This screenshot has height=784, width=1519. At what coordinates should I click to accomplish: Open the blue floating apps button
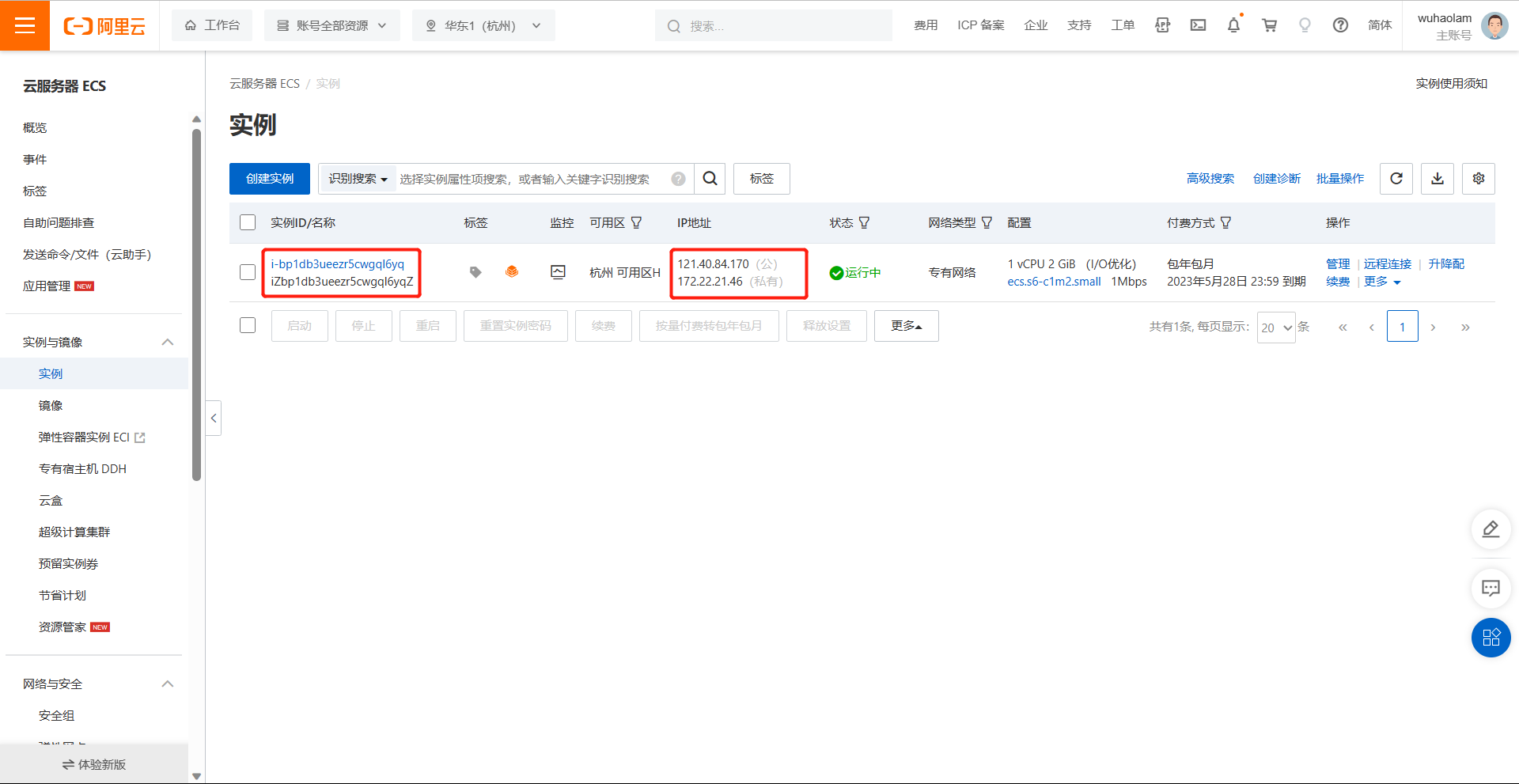pyautogui.click(x=1491, y=638)
